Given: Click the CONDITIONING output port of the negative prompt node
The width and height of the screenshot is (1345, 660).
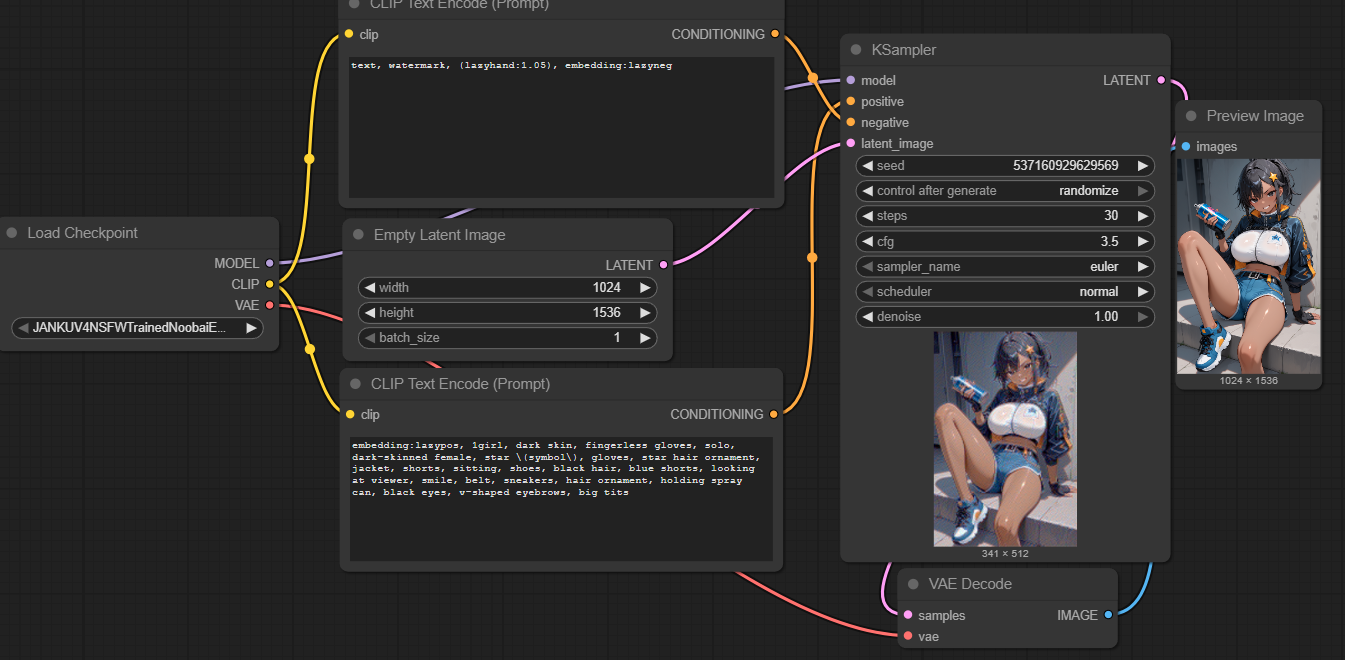Looking at the screenshot, I should tap(775, 34).
